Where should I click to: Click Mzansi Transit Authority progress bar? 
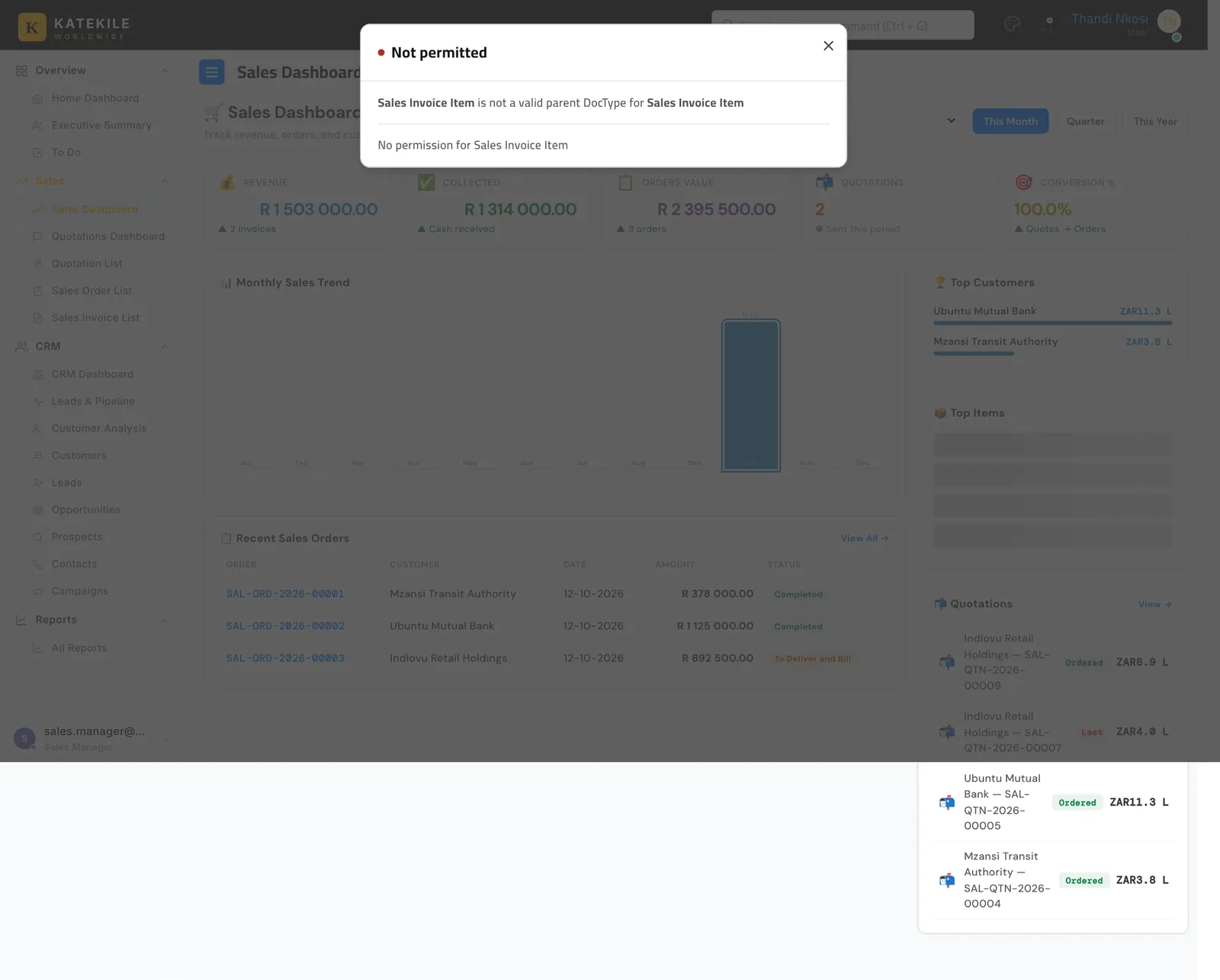974,354
